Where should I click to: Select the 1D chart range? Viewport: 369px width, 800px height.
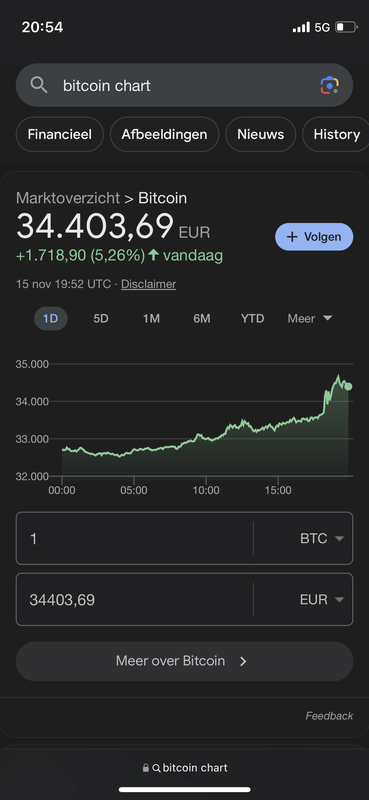coord(51,318)
